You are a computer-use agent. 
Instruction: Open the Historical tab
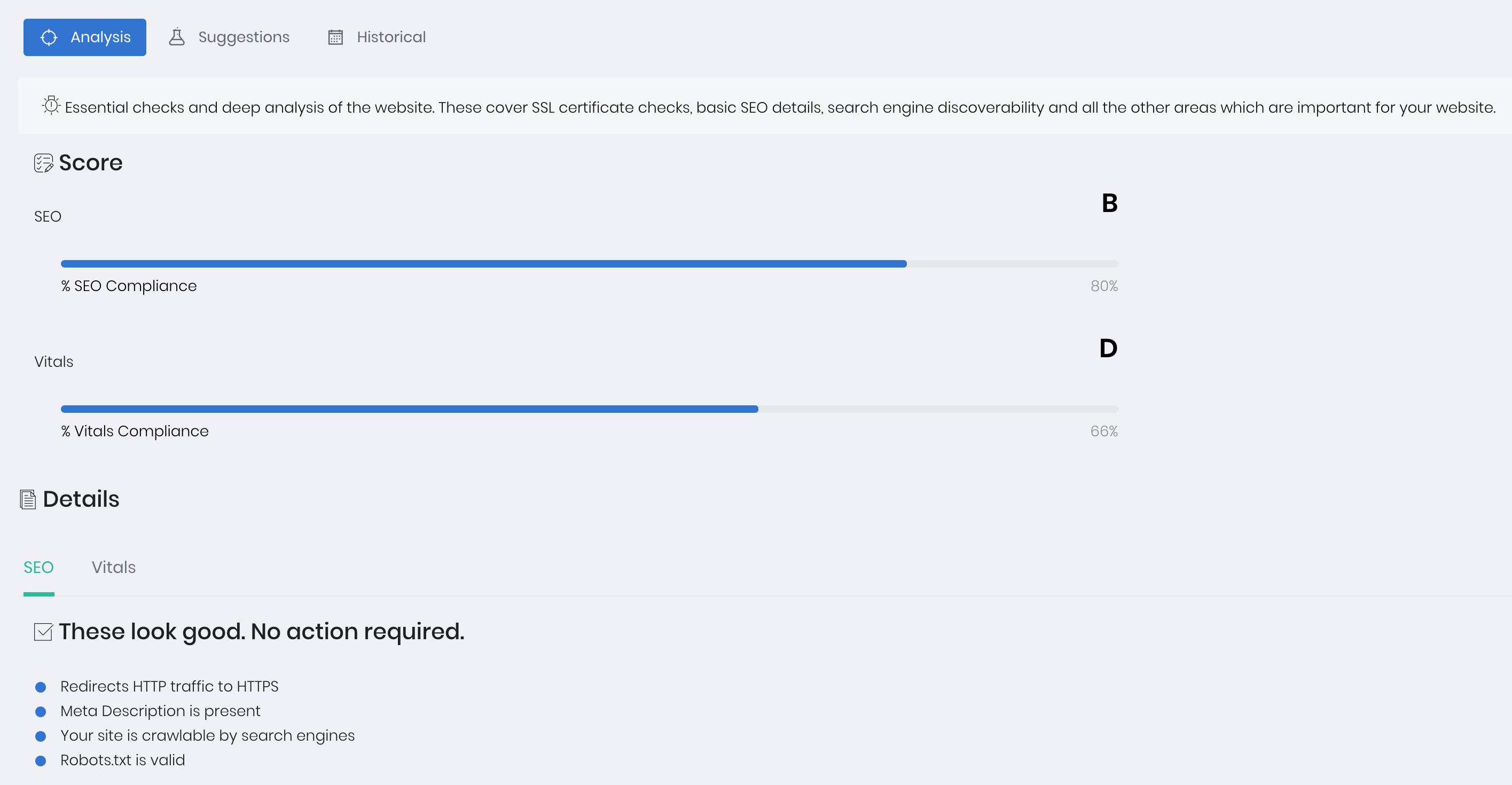point(376,37)
